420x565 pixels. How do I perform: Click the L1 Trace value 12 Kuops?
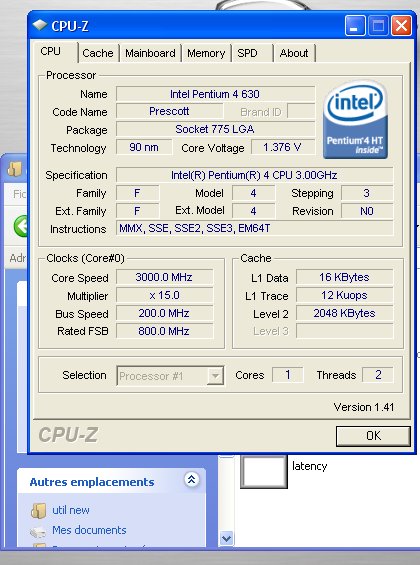345,295
